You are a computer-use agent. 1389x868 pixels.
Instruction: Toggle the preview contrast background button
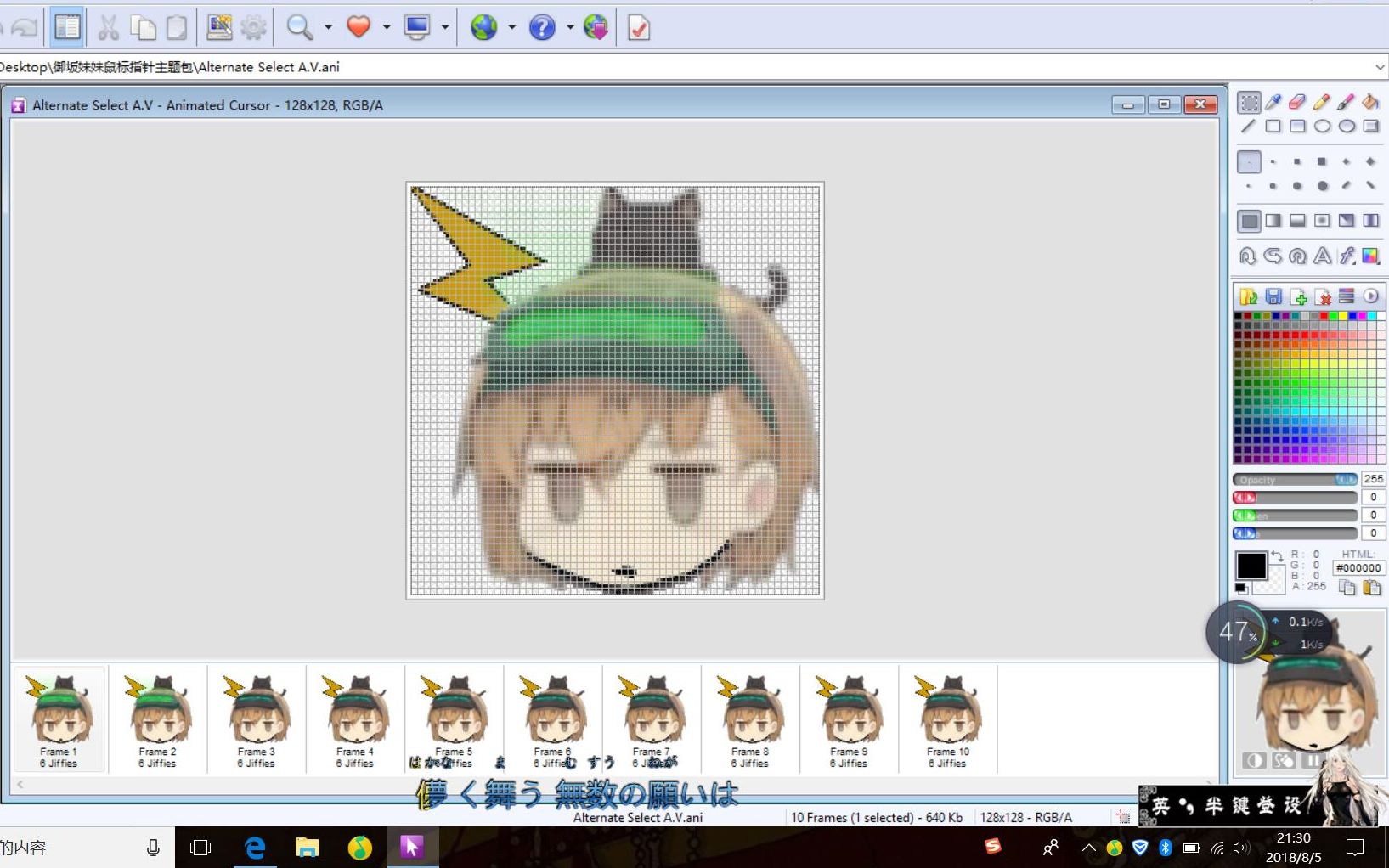(x=1254, y=760)
